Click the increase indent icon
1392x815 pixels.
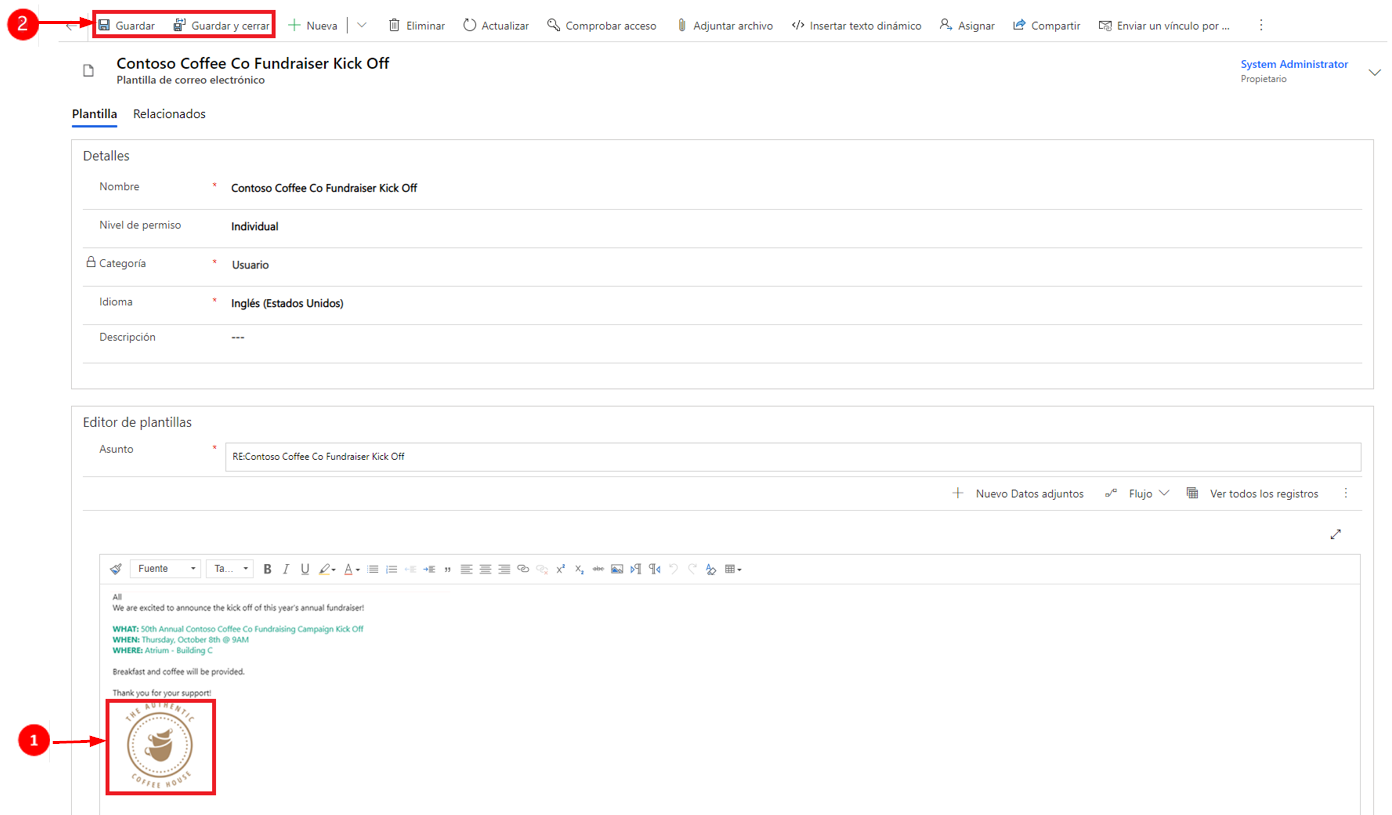click(429, 569)
